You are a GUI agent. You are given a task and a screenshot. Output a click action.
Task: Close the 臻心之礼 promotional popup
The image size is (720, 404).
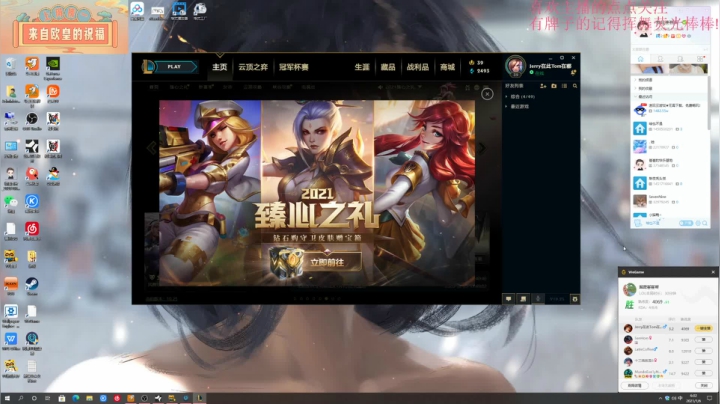[487, 94]
